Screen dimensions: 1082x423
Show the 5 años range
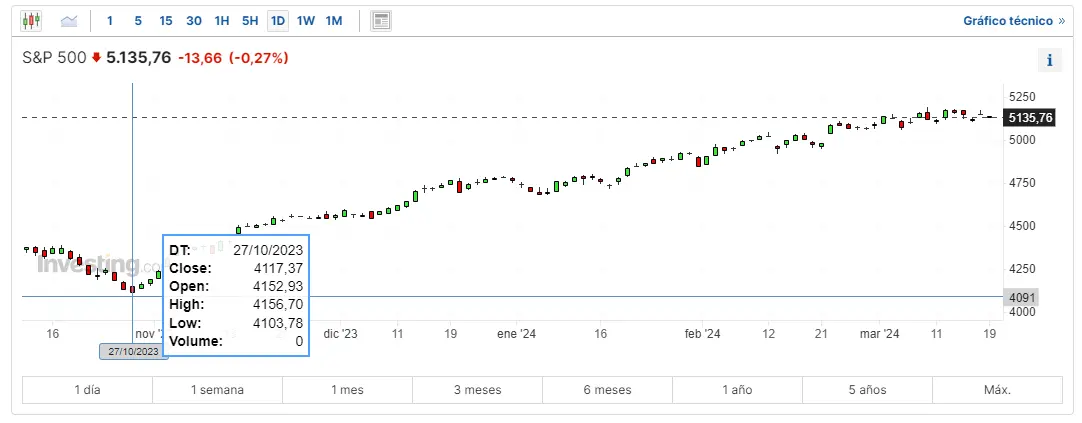867,390
